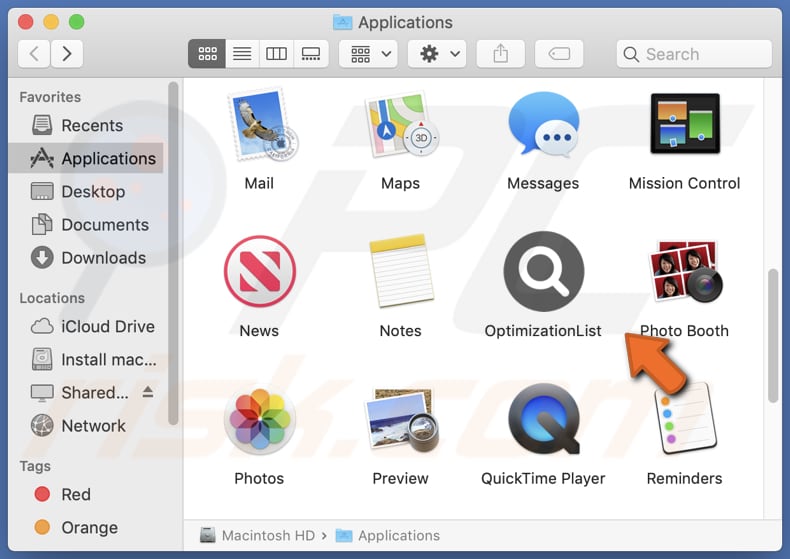The width and height of the screenshot is (790, 559).
Task: Open Downloads in the sidebar
Action: point(86,258)
